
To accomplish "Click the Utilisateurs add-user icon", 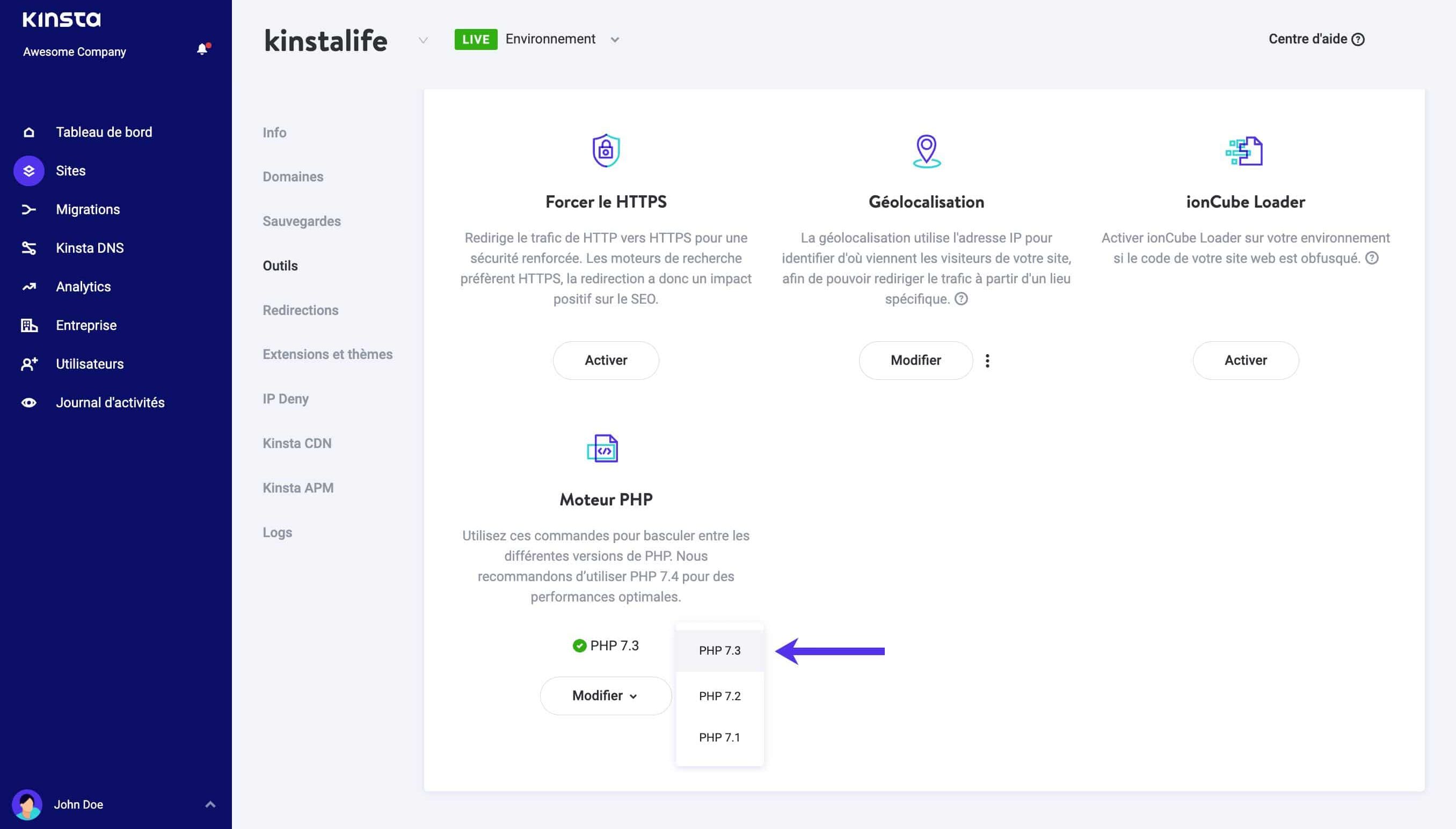I will coord(28,364).
